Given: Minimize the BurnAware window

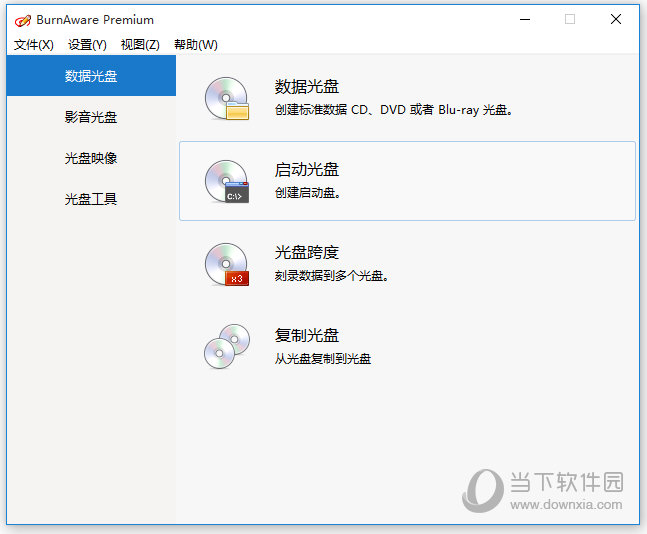Looking at the screenshot, I should click(x=525, y=19).
